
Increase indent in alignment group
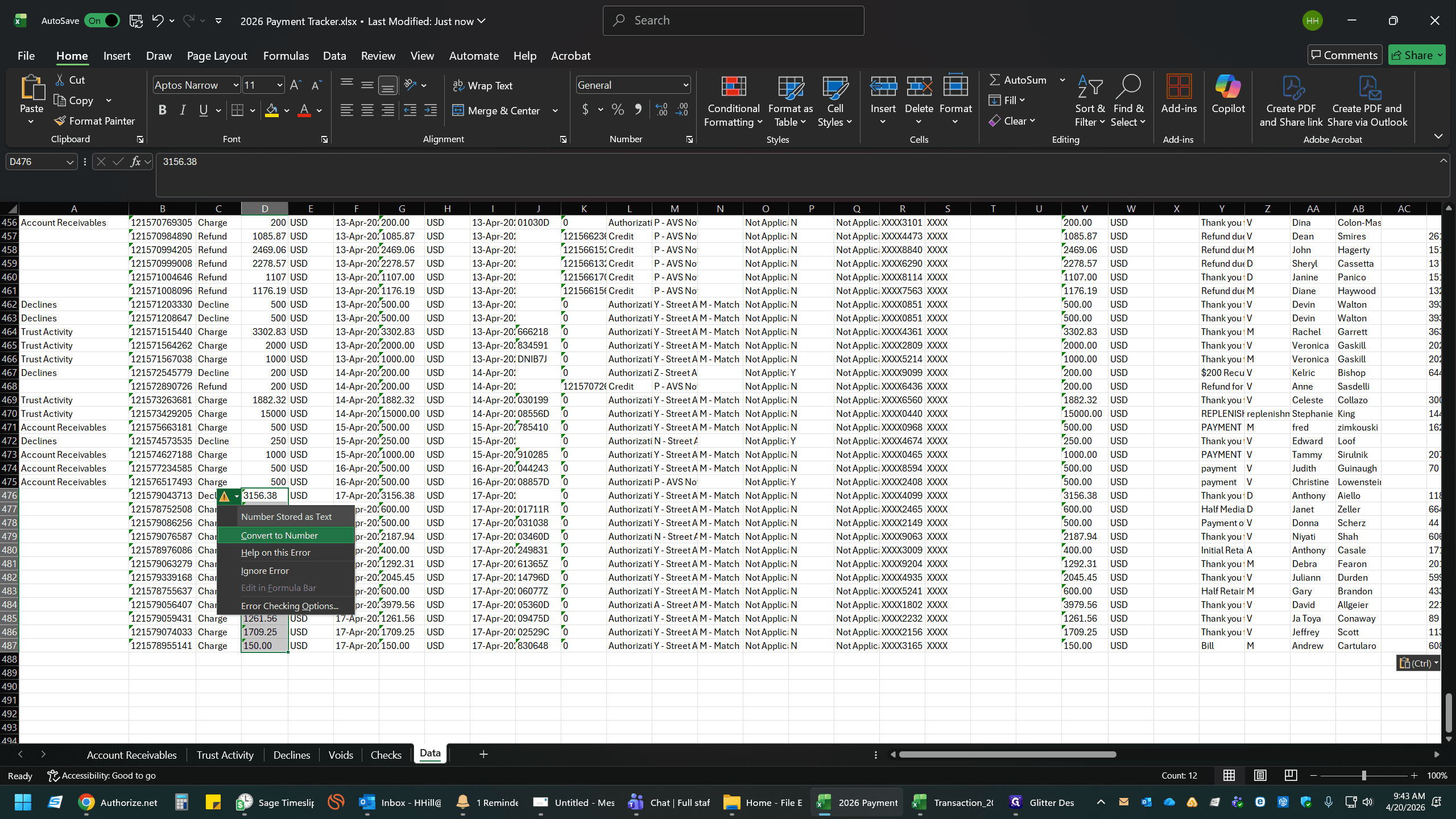pyautogui.click(x=431, y=110)
